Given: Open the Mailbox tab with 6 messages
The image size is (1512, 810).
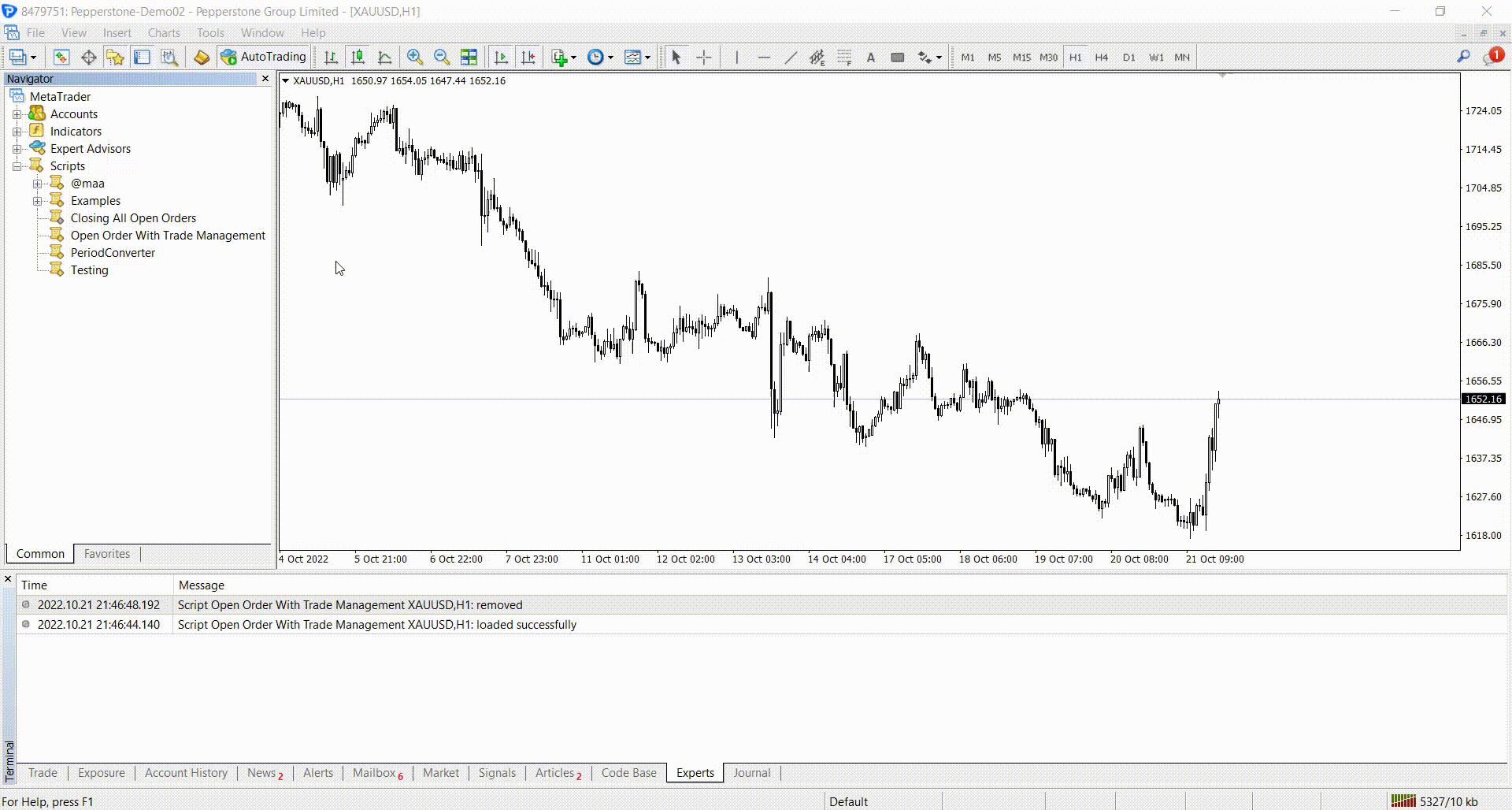Looking at the screenshot, I should [x=376, y=773].
